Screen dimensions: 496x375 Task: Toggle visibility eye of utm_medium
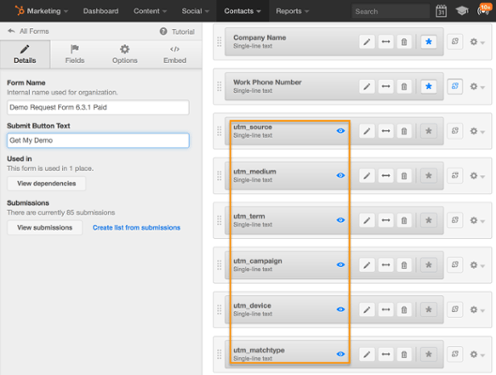[340, 175]
